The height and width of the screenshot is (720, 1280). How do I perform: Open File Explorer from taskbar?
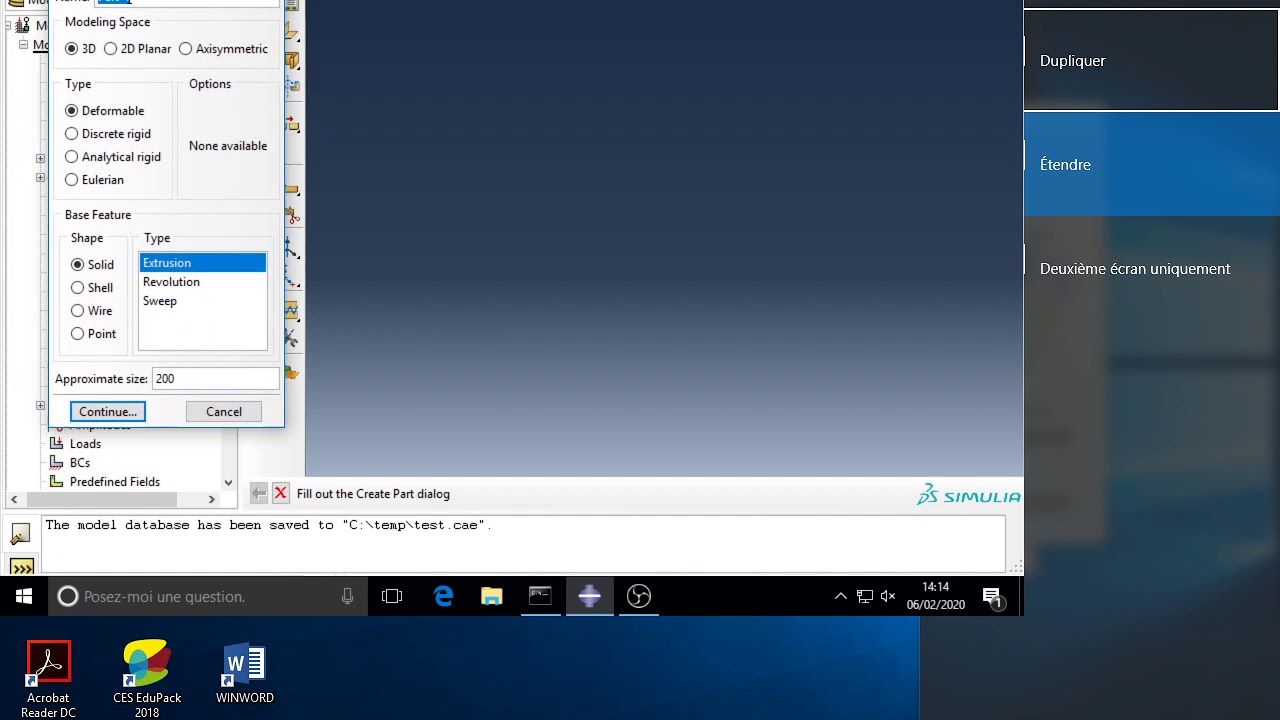pyautogui.click(x=492, y=597)
